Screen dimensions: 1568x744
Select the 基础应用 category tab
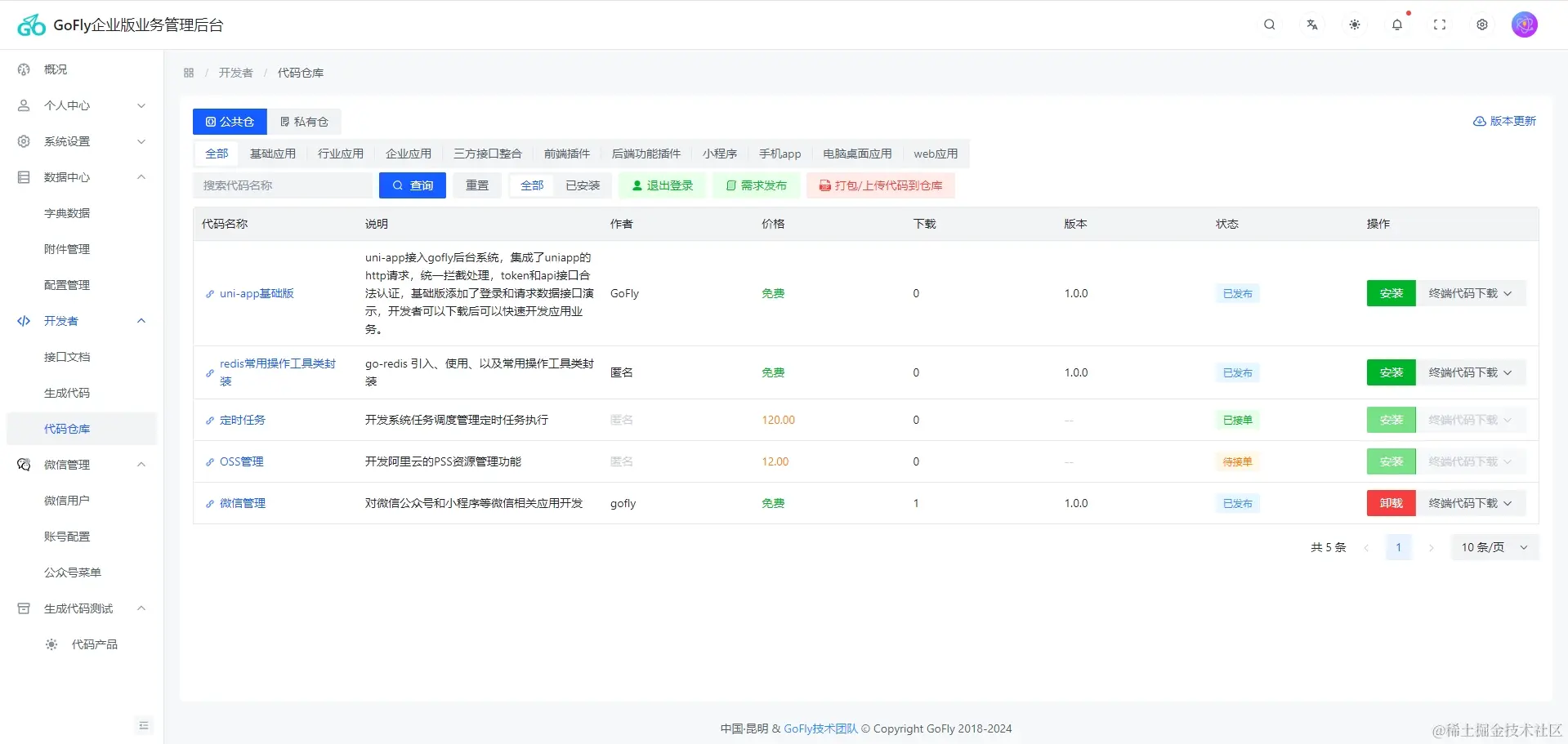point(273,154)
